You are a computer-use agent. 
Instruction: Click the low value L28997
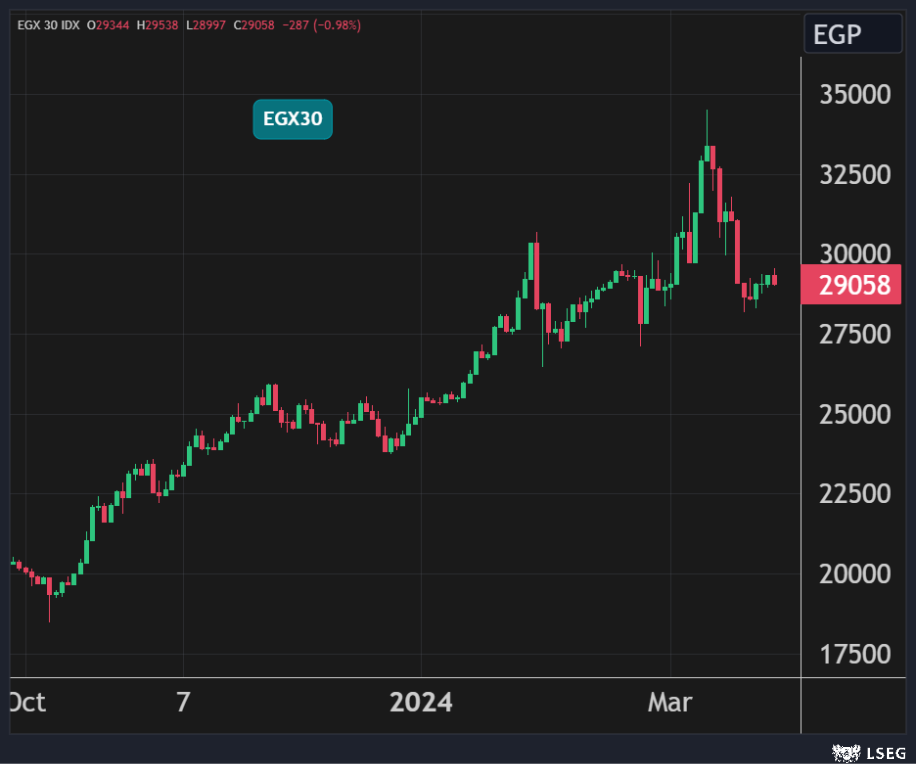[207, 23]
